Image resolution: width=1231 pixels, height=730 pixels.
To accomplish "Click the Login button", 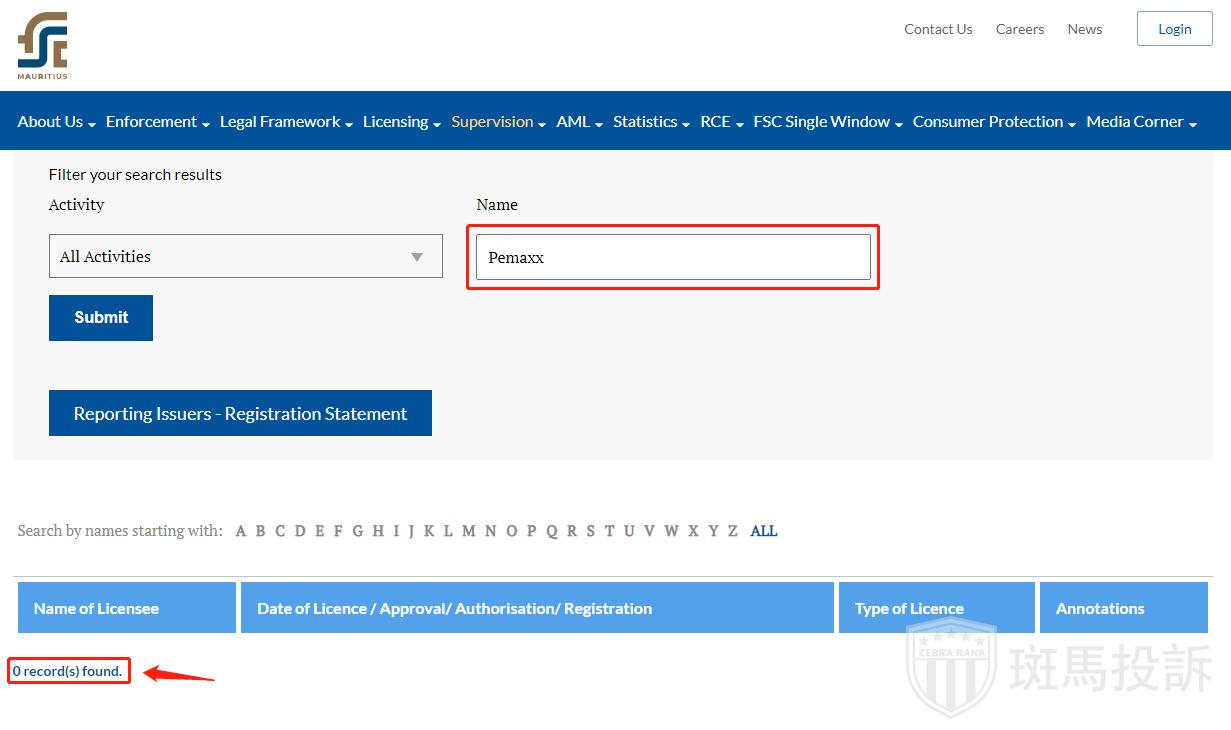I will (x=1174, y=29).
